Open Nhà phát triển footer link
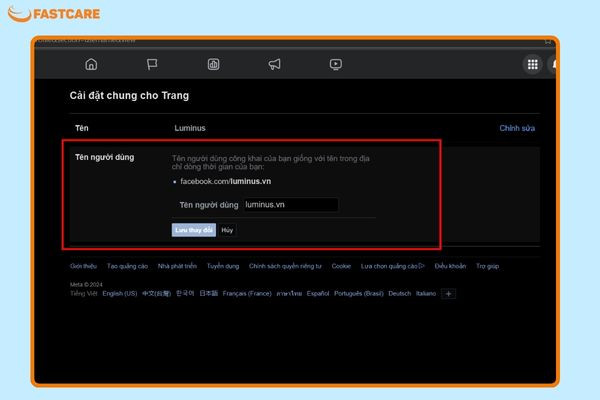600x400 pixels. [x=177, y=266]
